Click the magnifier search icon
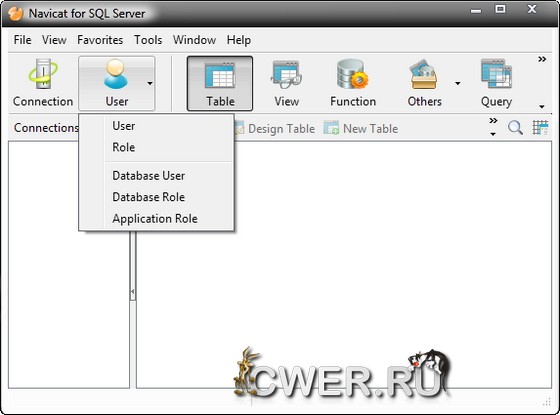 point(515,128)
